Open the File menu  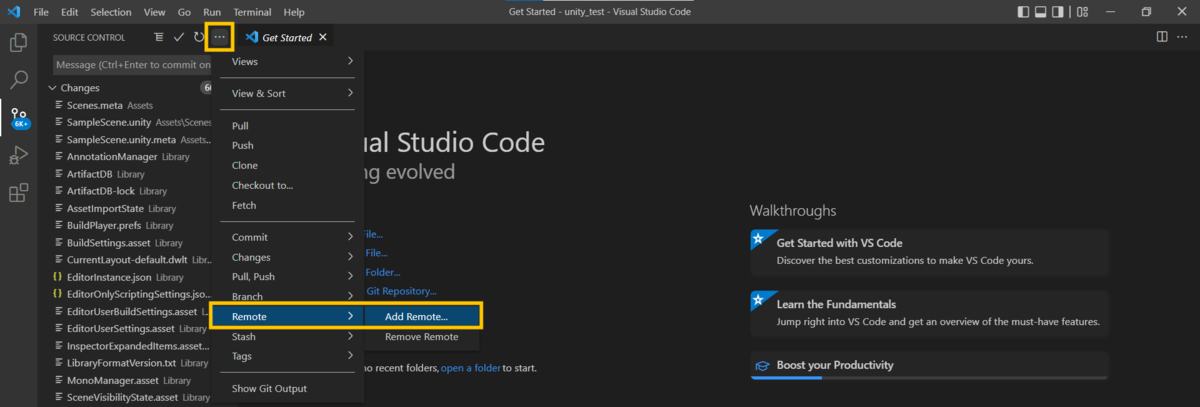click(x=40, y=12)
